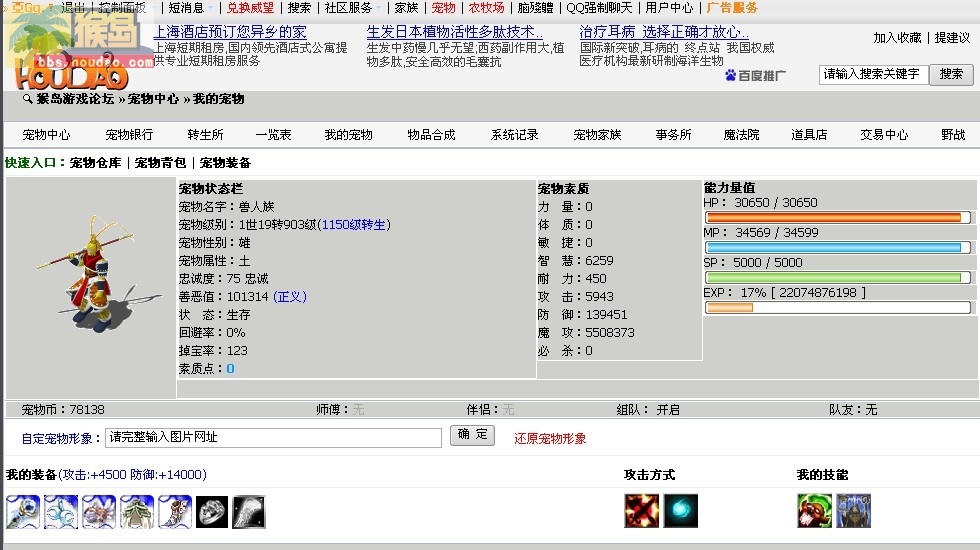This screenshot has height=550, width=980.
Task: Select the 我的宠物 tab
Action: (348, 134)
